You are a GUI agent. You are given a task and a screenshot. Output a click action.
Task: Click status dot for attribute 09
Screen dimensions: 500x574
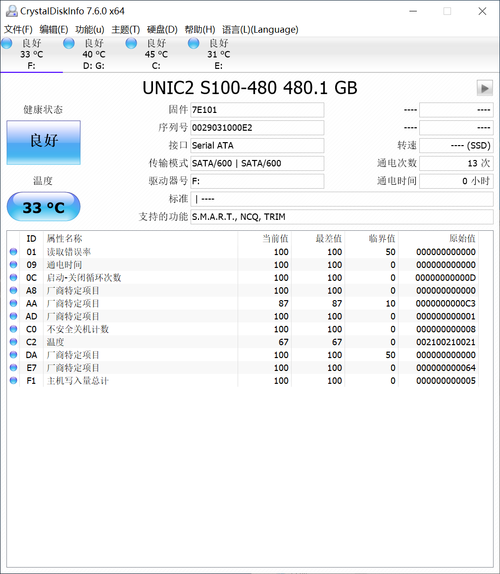(14, 264)
